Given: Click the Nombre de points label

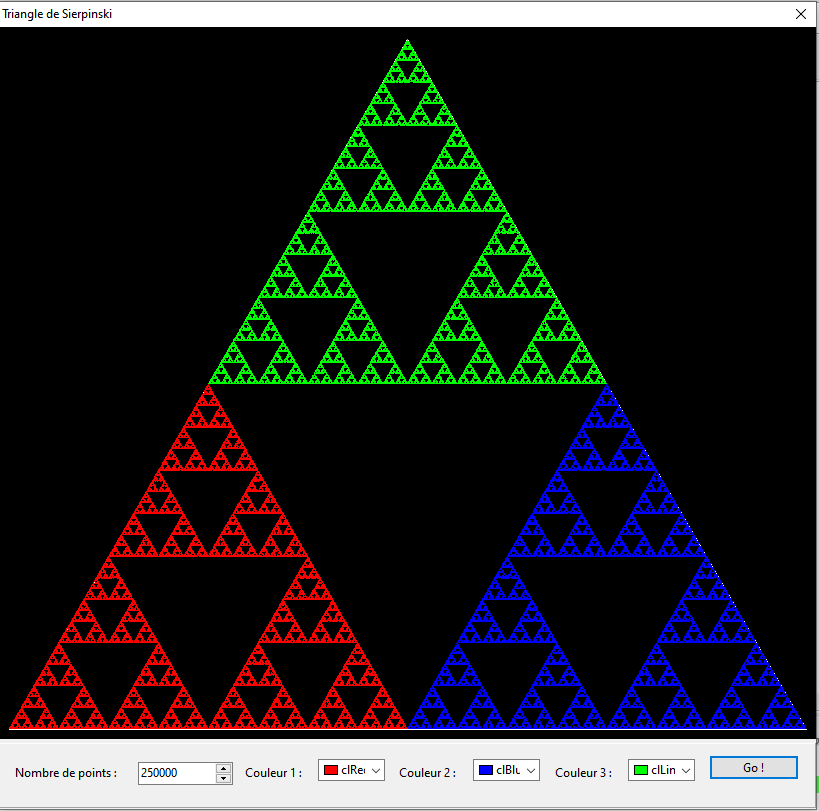Looking at the screenshot, I should 66,773.
